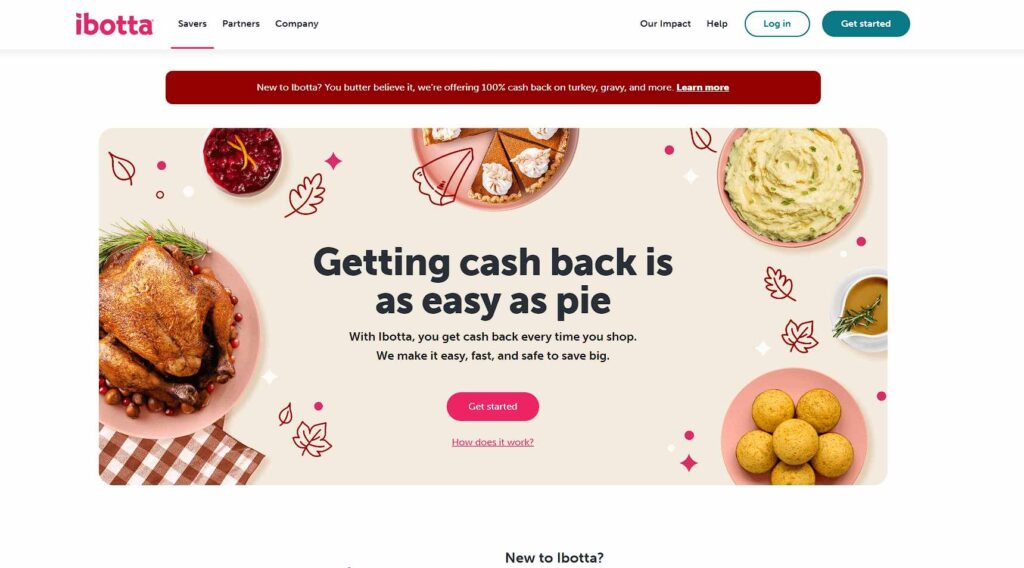Viewport: 1024px width, 568px height.
Task: Click the Log in button
Action: click(776, 24)
